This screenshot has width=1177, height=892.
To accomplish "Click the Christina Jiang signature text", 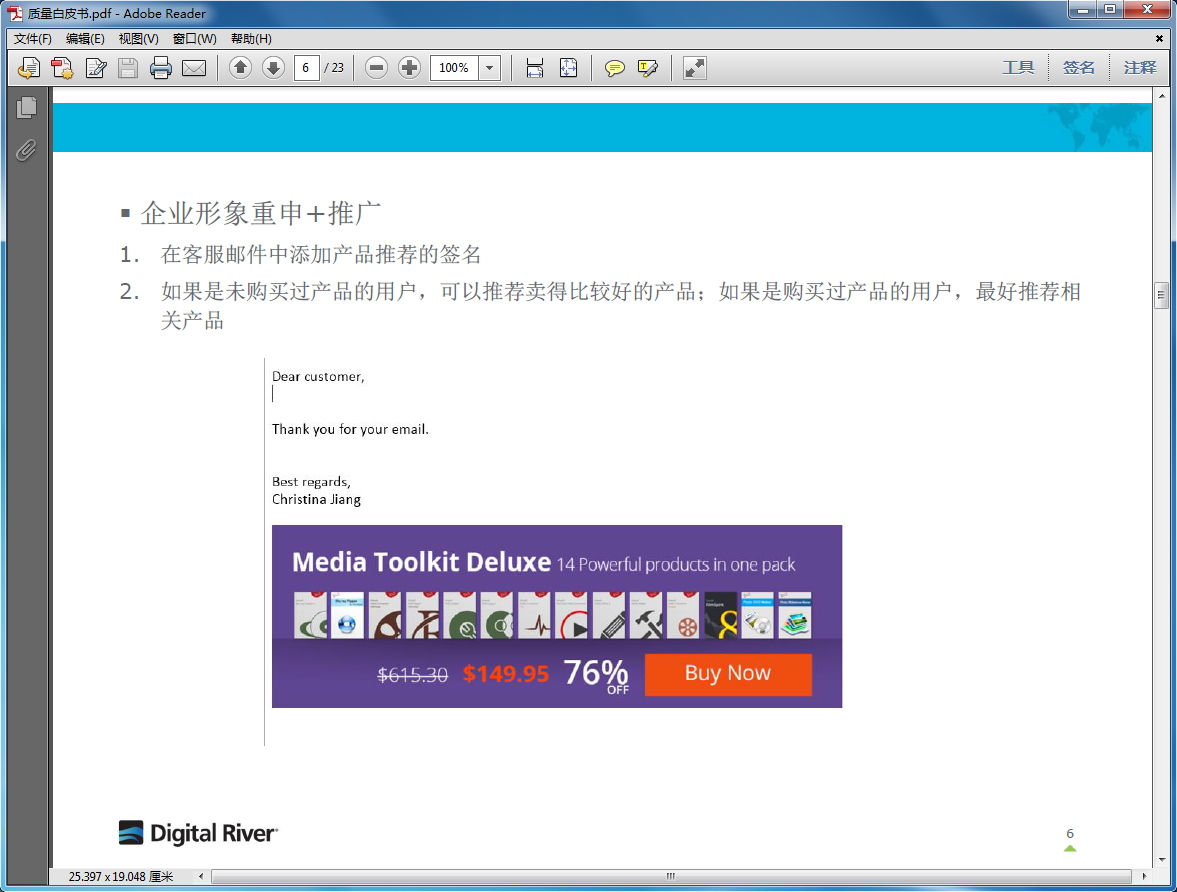I will [x=316, y=499].
